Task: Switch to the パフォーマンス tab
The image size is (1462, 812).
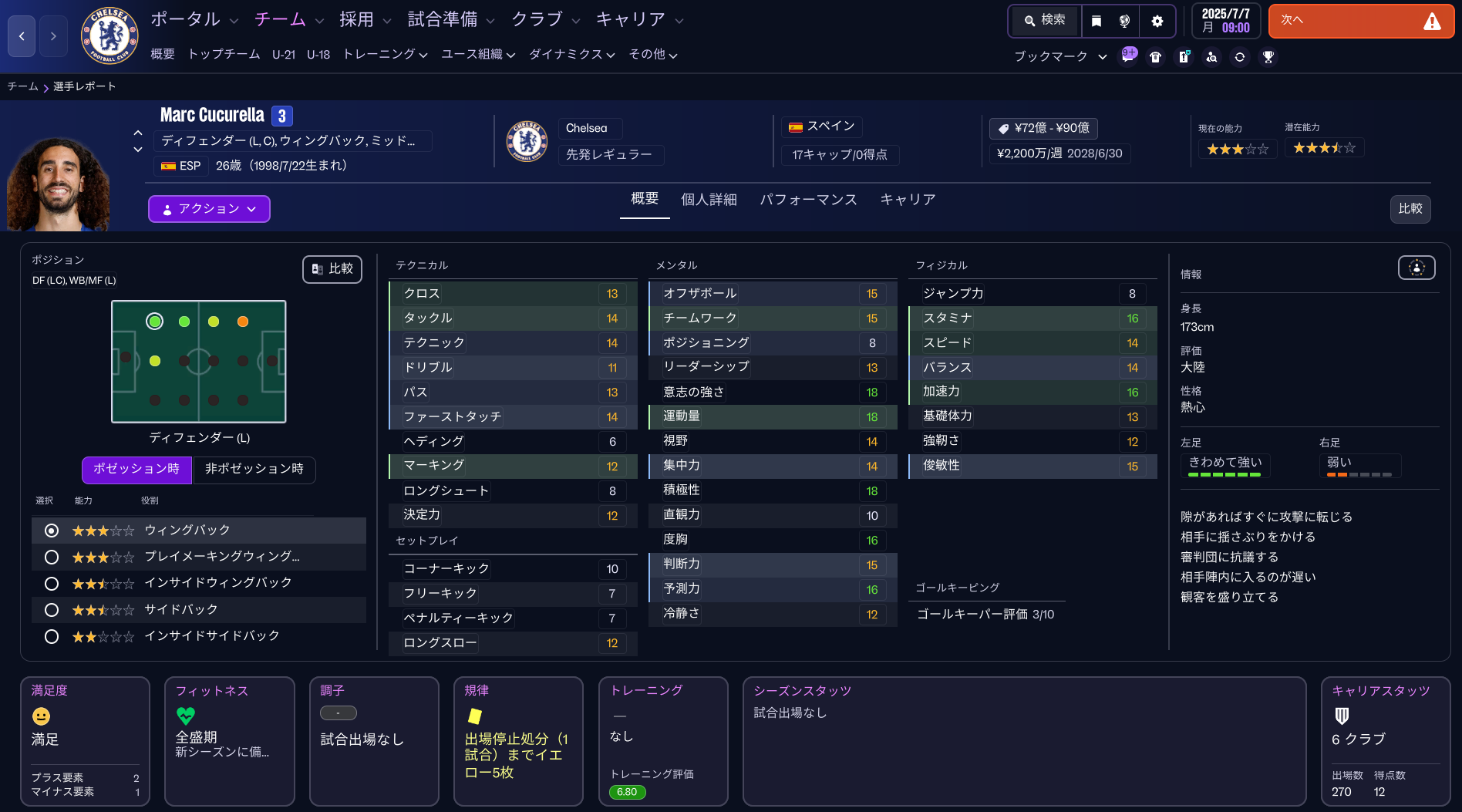Action: [x=808, y=200]
